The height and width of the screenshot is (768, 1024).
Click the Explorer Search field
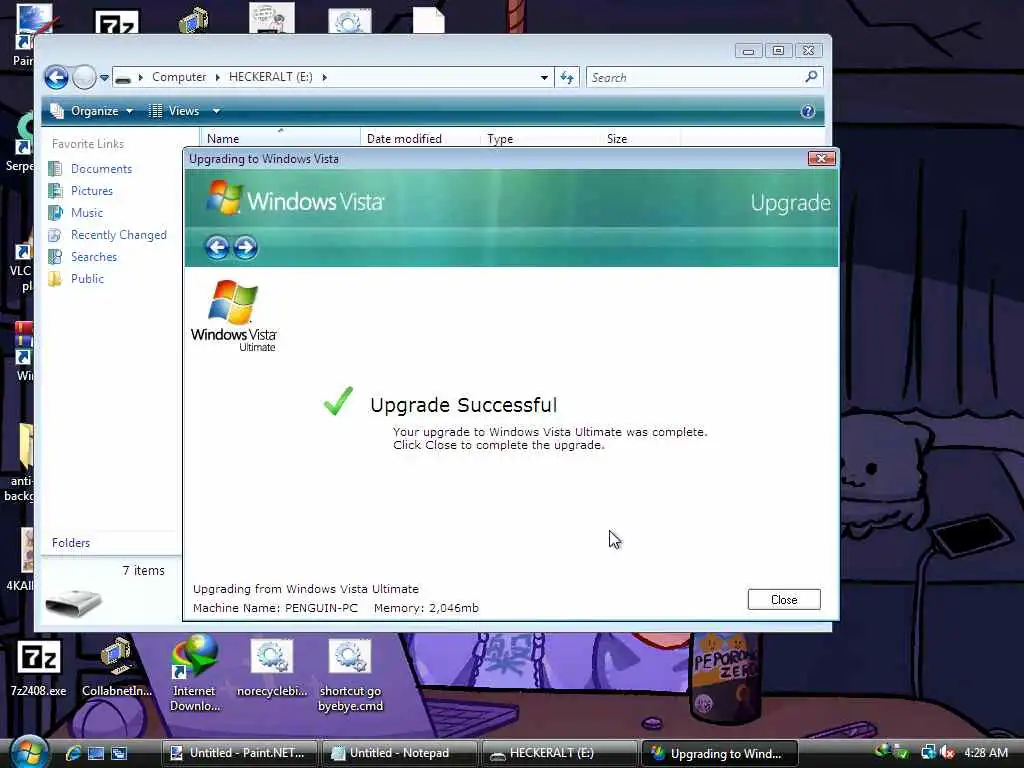click(696, 78)
